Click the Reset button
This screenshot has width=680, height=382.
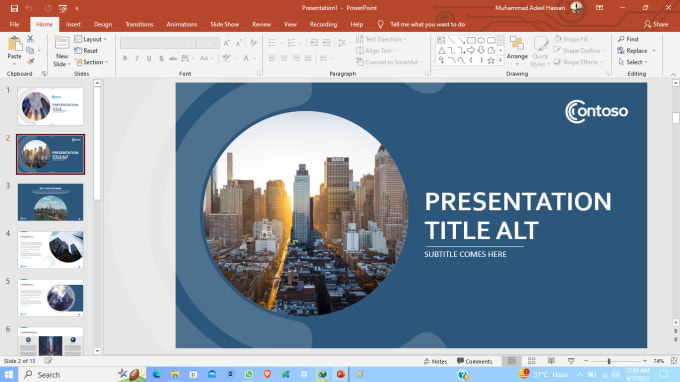point(86,51)
